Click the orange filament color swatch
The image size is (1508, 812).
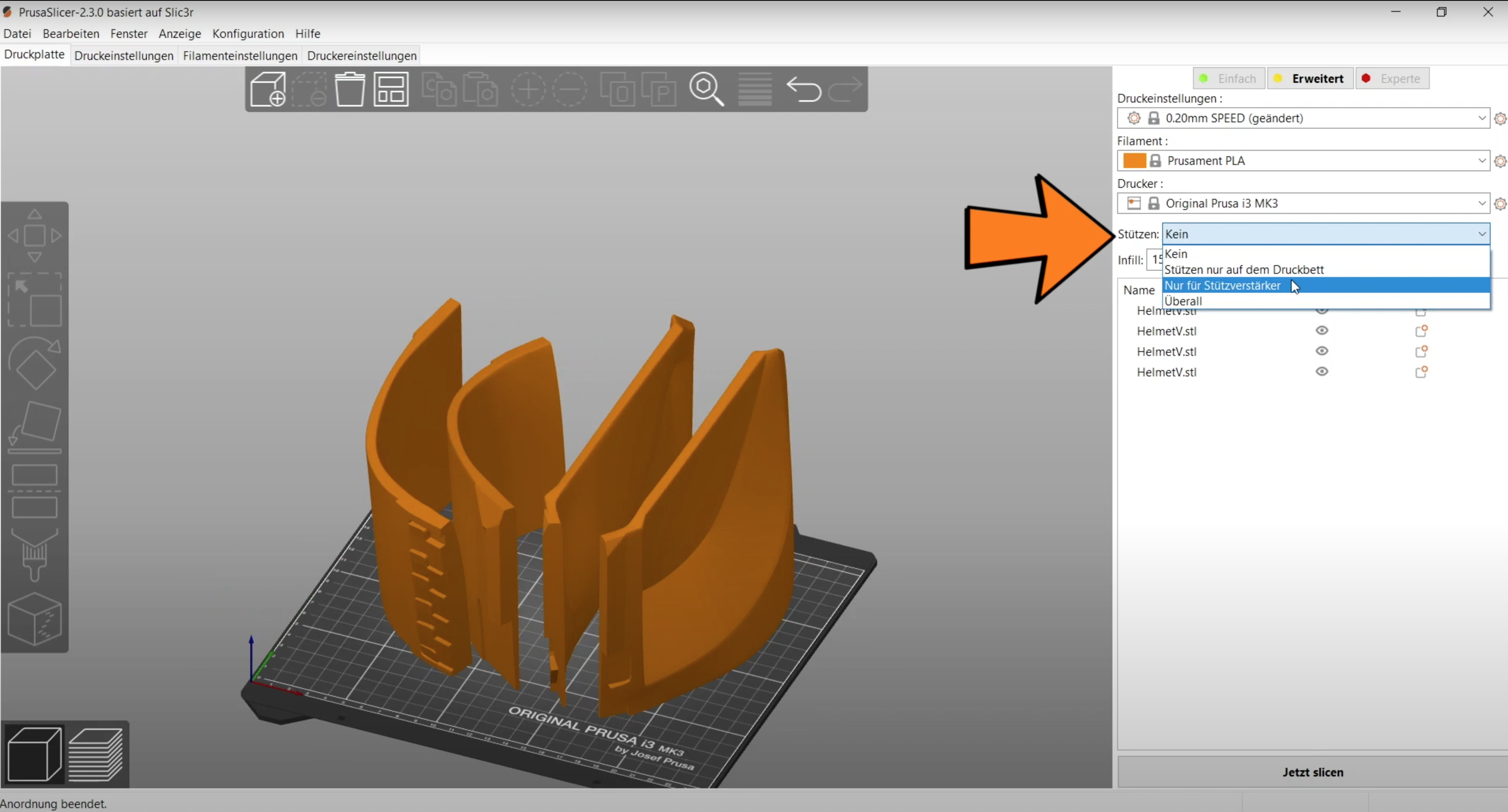click(1134, 160)
